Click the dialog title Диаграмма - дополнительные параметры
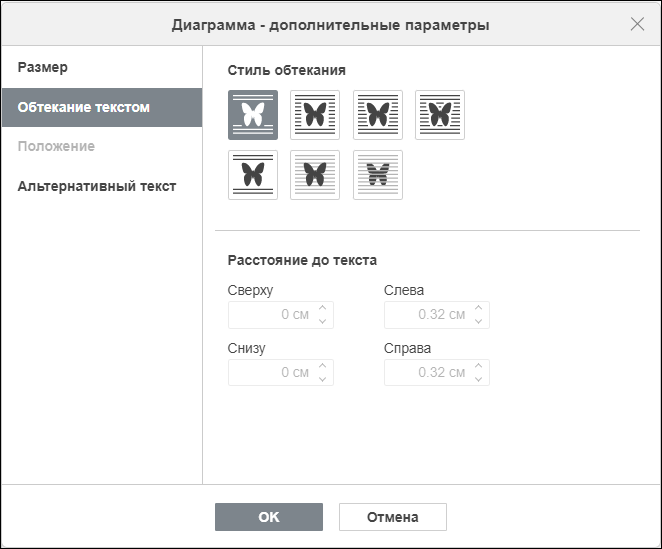Screen dimensions: 662x549 tap(331, 25)
